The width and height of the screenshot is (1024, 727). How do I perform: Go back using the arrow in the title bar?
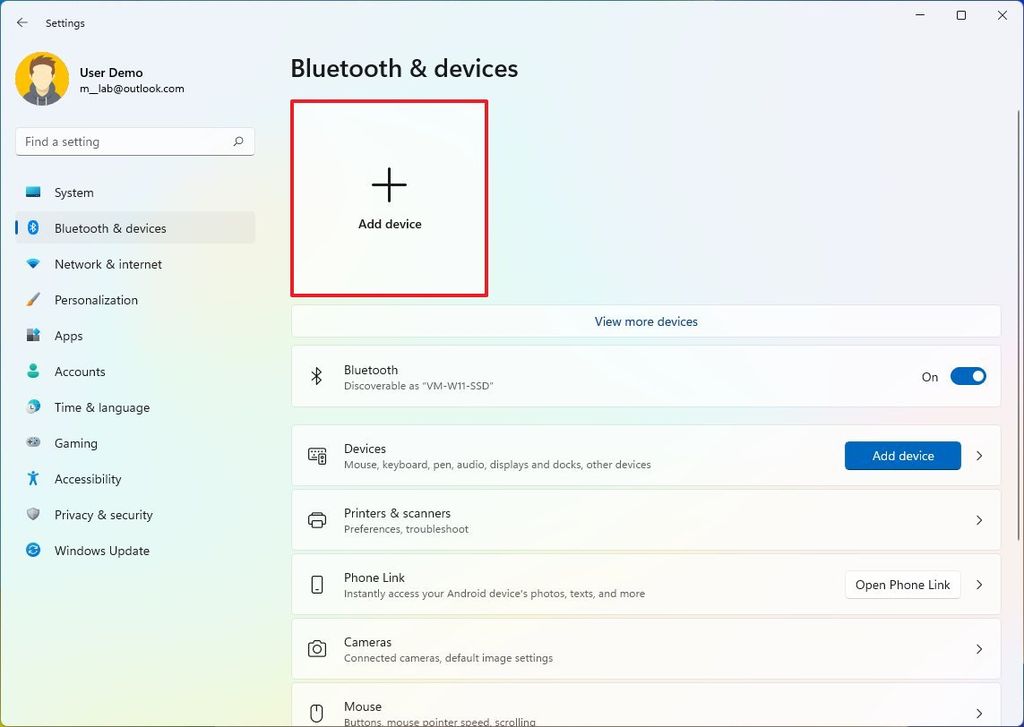[22, 22]
